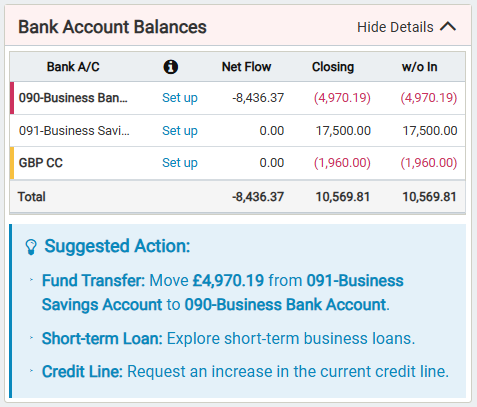Sort by the Closing column header
This screenshot has width=477, height=407.
333,67
